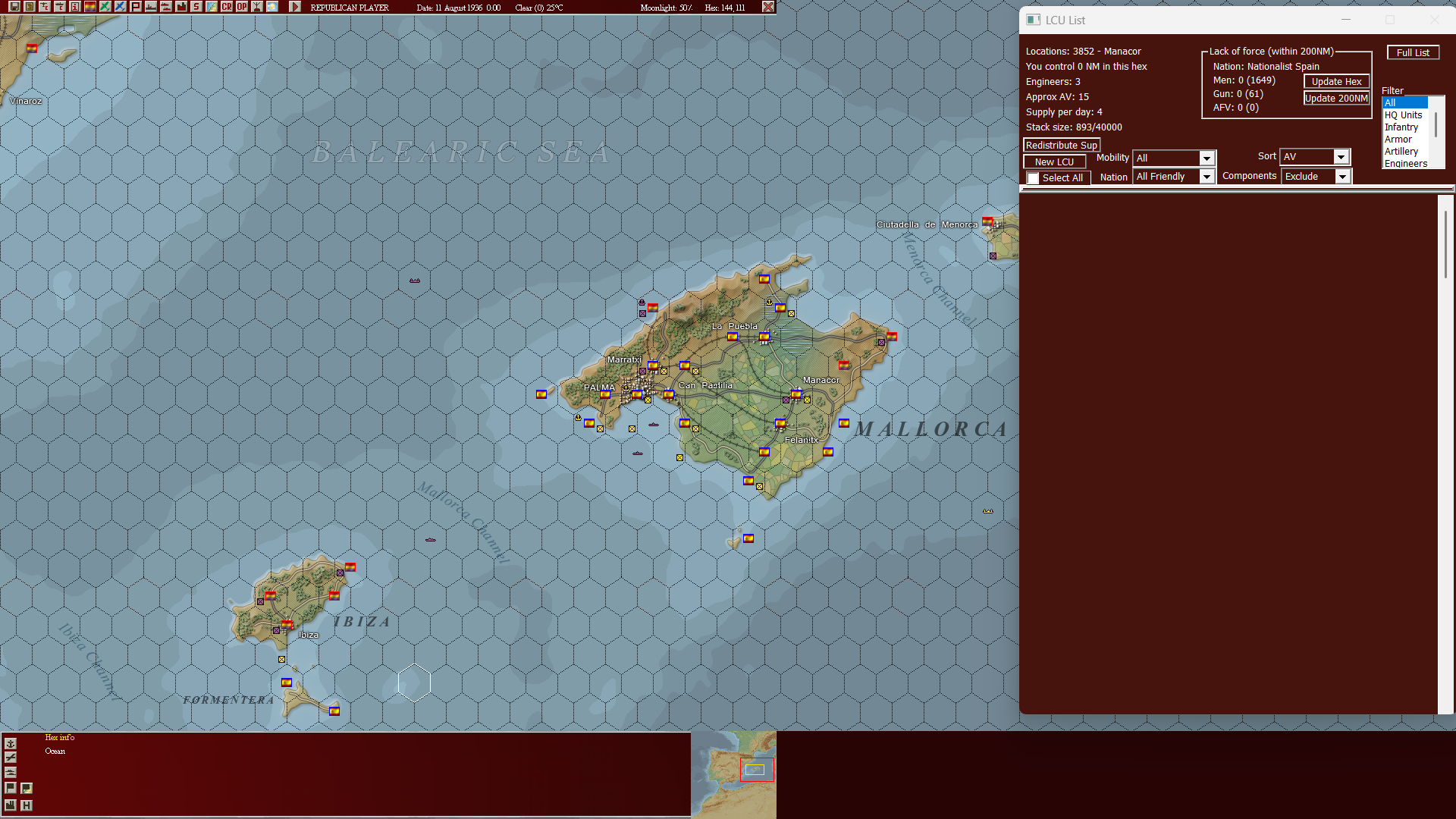Create a unit with the New LCU button
The height and width of the screenshot is (819, 1456).
pyautogui.click(x=1054, y=161)
